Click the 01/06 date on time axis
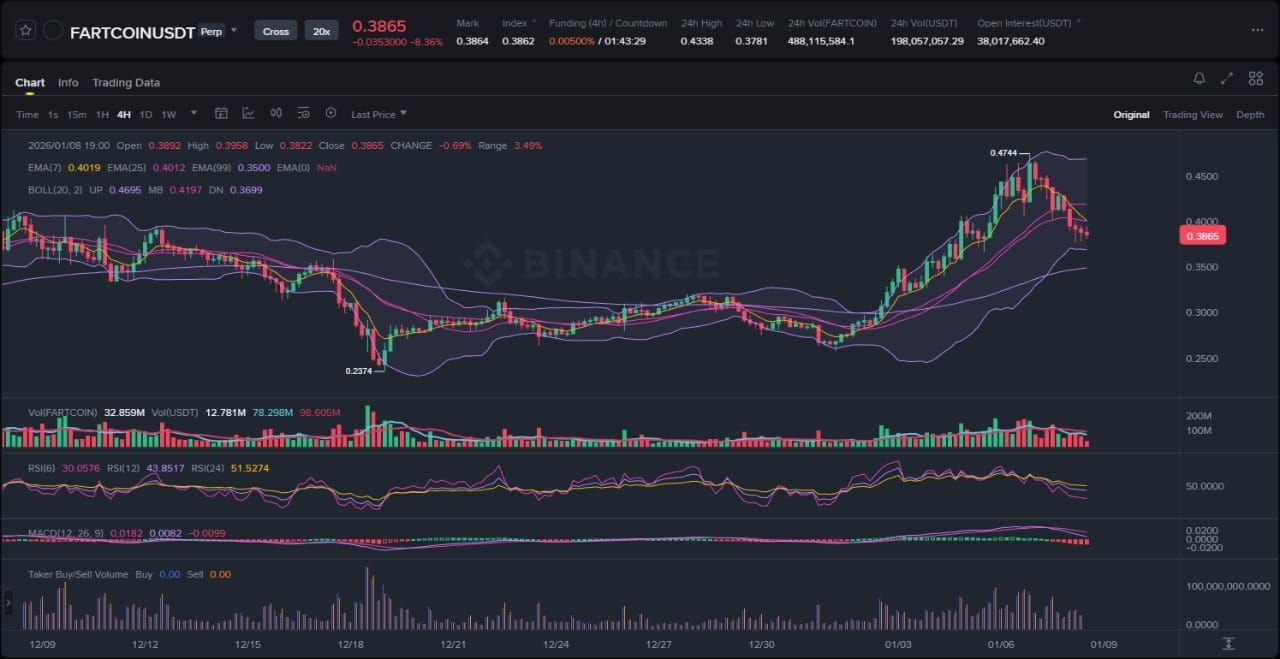1280x659 pixels. point(1001,645)
